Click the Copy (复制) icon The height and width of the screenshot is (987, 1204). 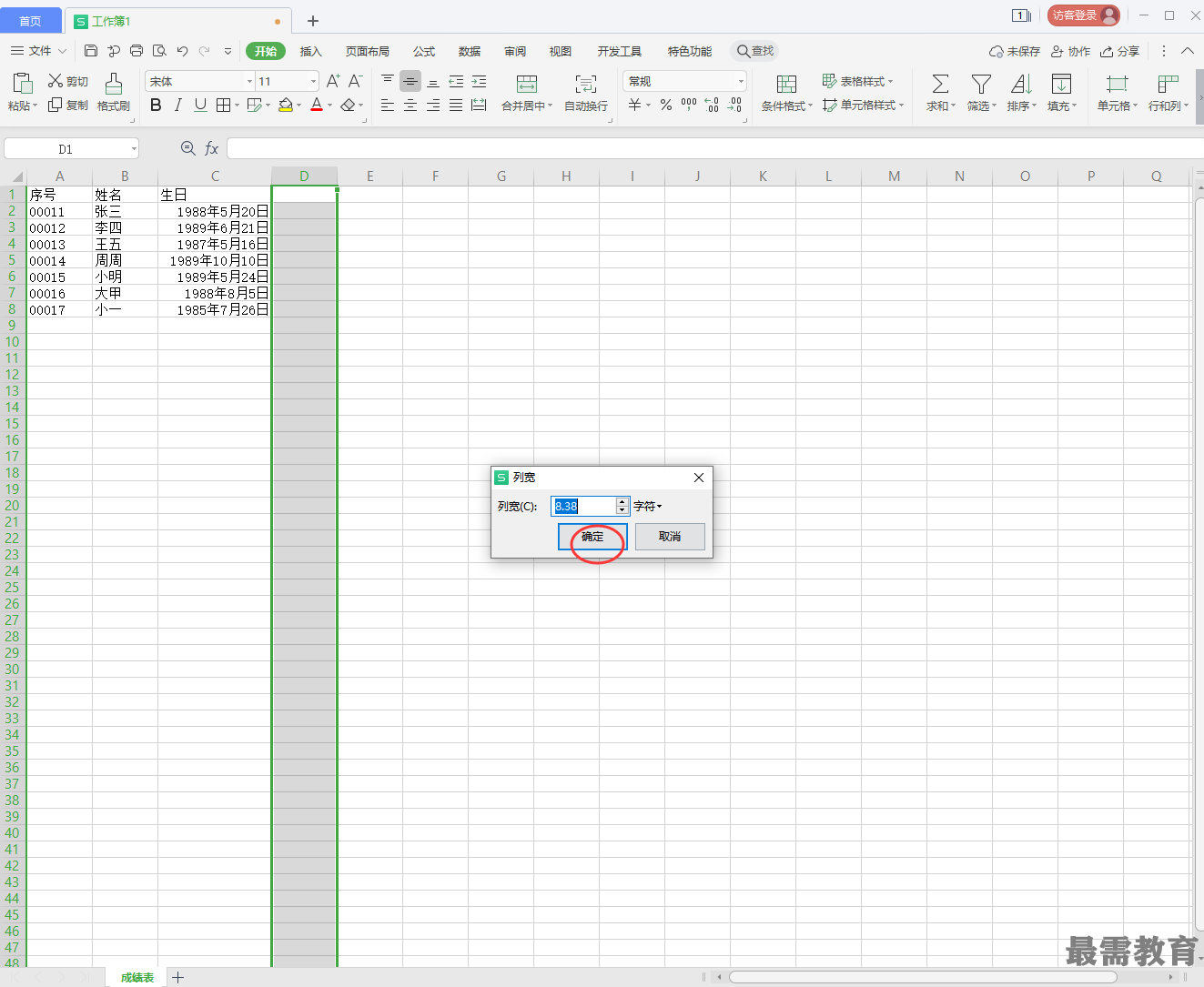pos(56,106)
